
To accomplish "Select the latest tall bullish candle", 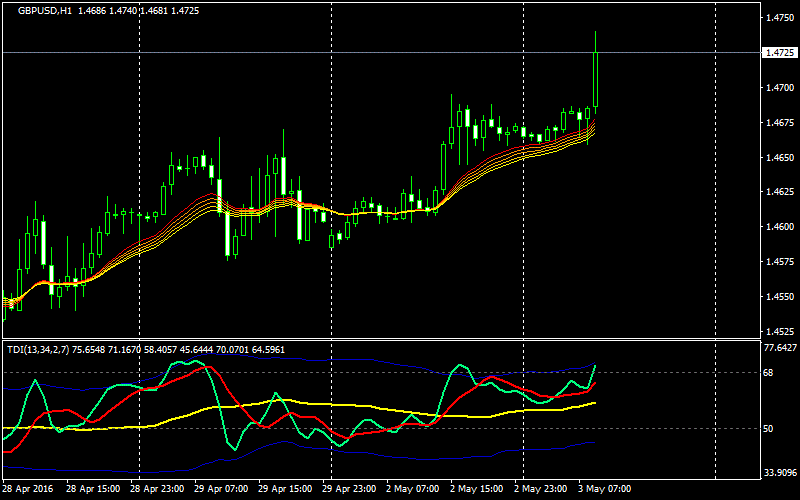I will tap(595, 77).
